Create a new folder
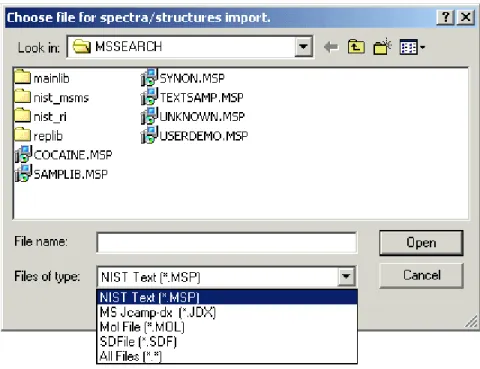The image size is (480, 369). click(382, 46)
